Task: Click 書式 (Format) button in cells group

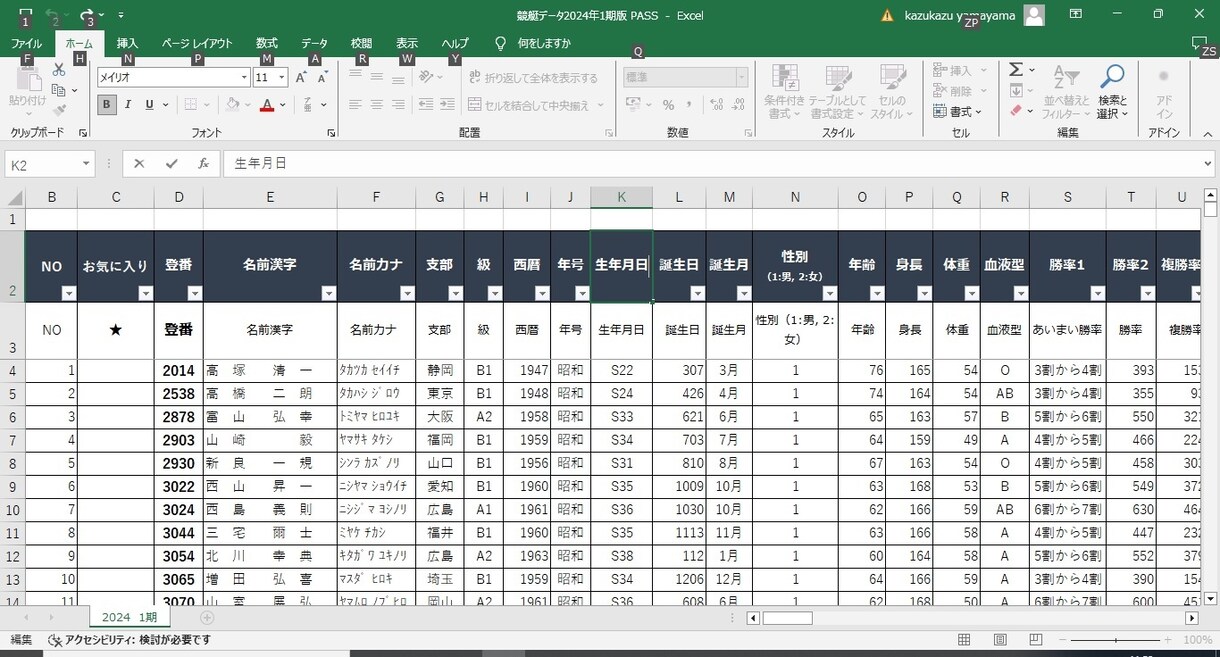Action: [x=957, y=112]
